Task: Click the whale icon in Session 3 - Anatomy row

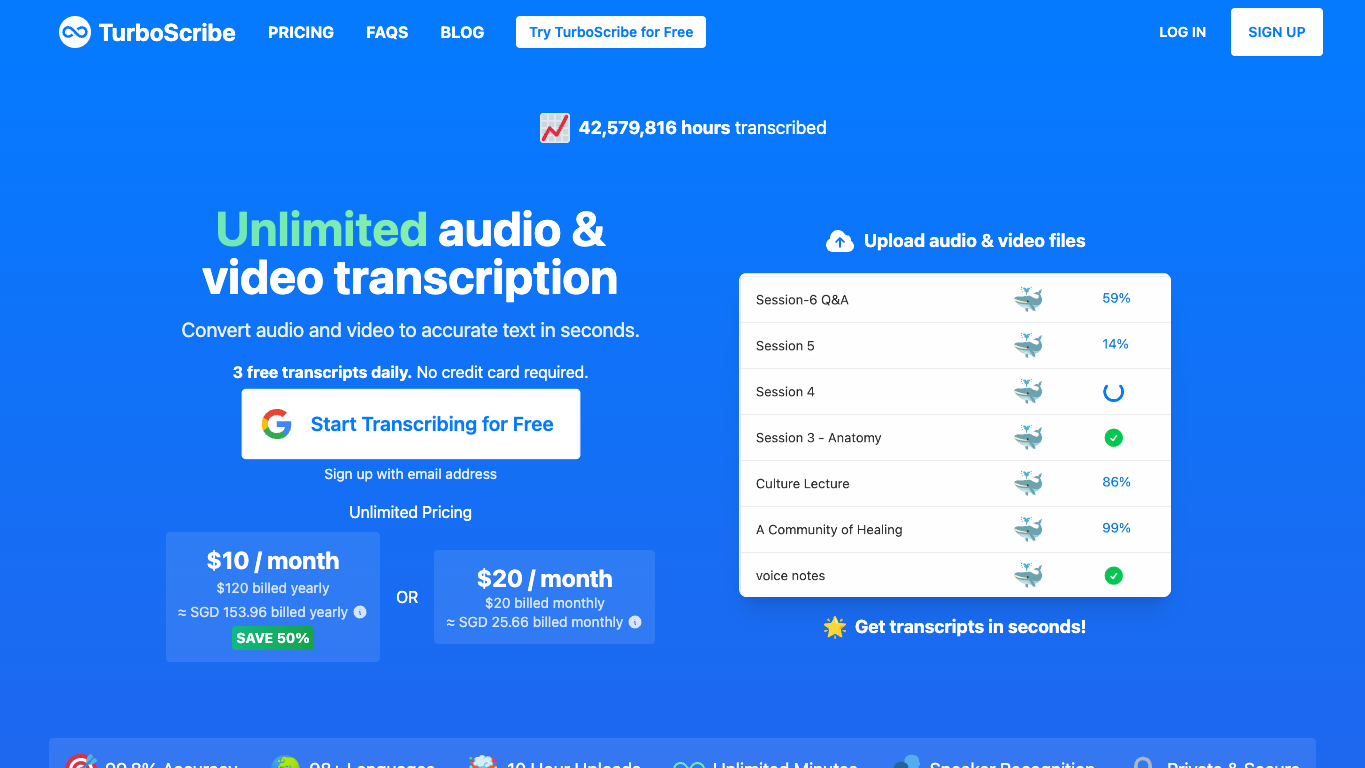Action: point(1028,437)
